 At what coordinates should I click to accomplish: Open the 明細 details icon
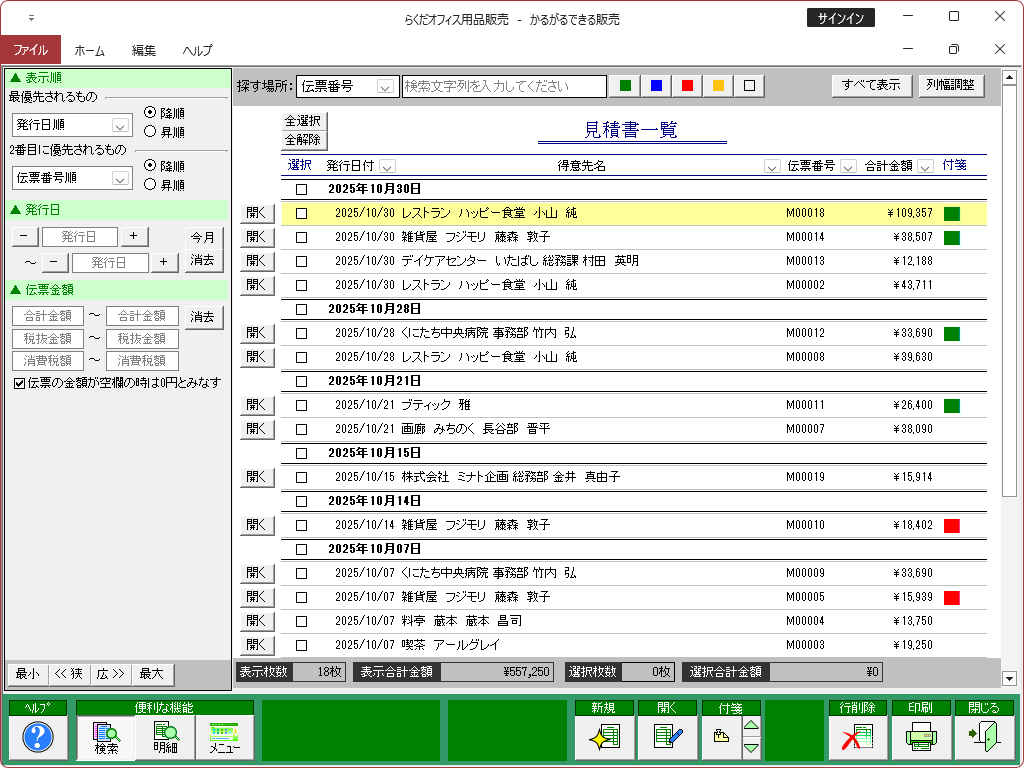coord(166,738)
